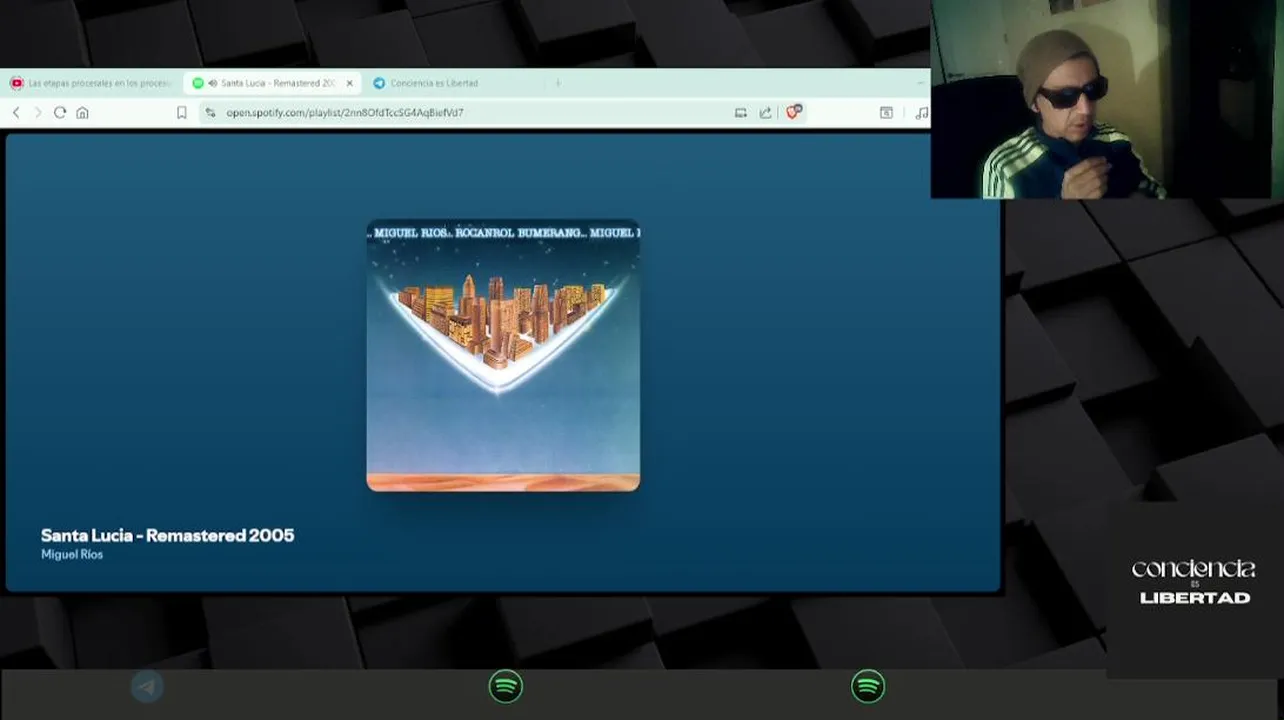This screenshot has height=720, width=1284.
Task: Click the Rocanrol Bumerang album cover
Action: 503,355
